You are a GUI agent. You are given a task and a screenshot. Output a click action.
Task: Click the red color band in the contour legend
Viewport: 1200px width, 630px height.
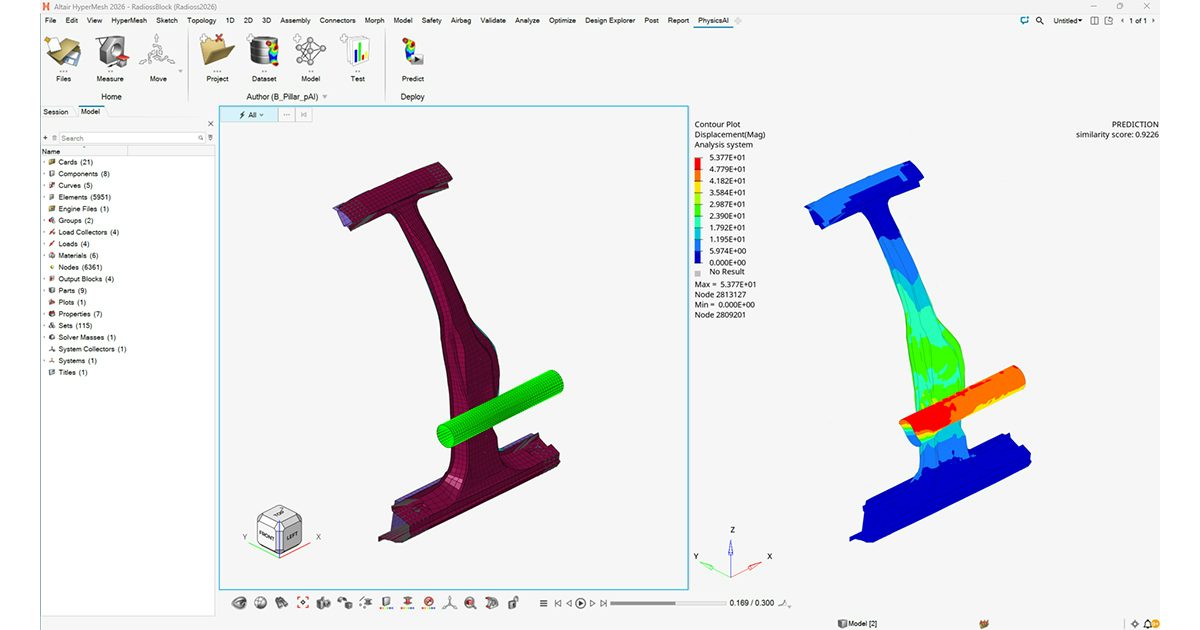700,163
